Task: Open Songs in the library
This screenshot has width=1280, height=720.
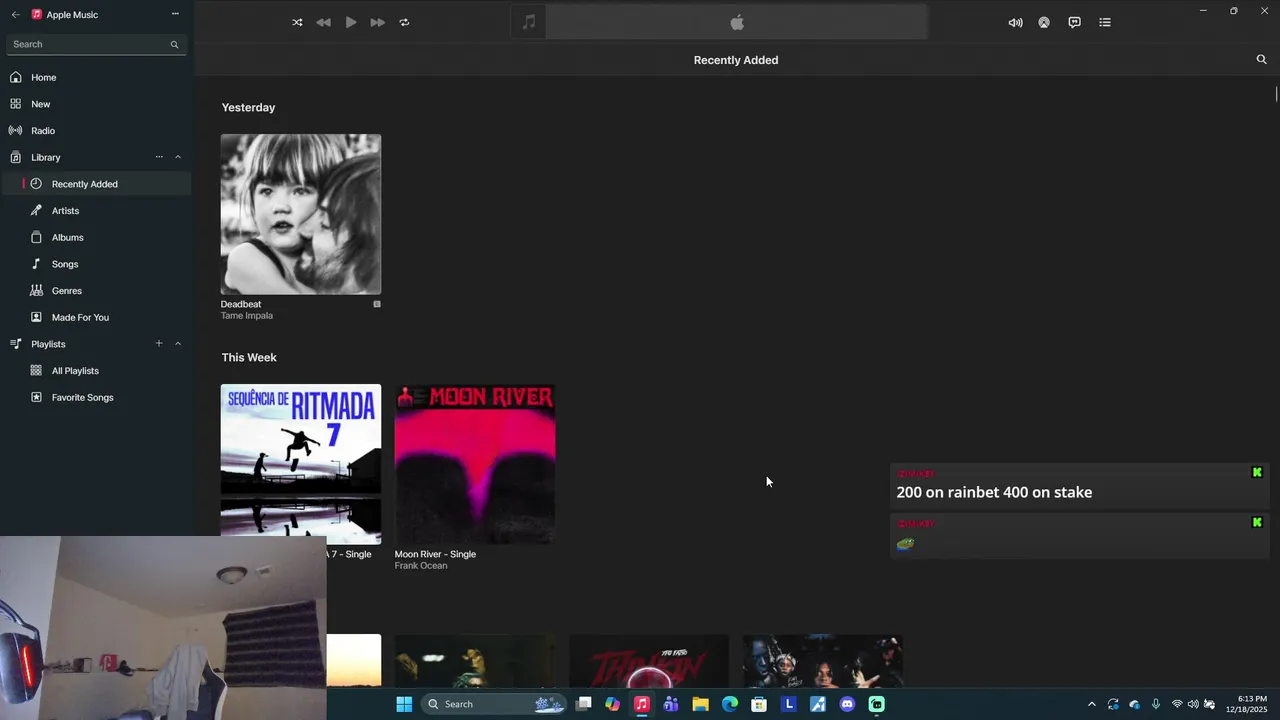Action: [x=96, y=264]
